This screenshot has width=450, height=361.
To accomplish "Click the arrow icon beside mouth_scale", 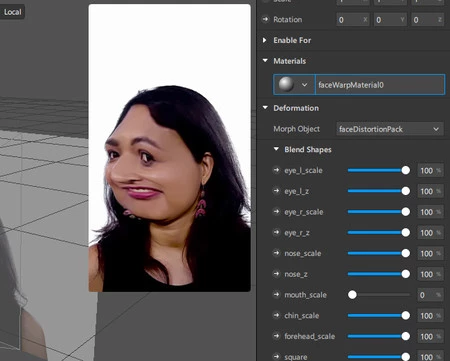I will [x=276, y=294].
